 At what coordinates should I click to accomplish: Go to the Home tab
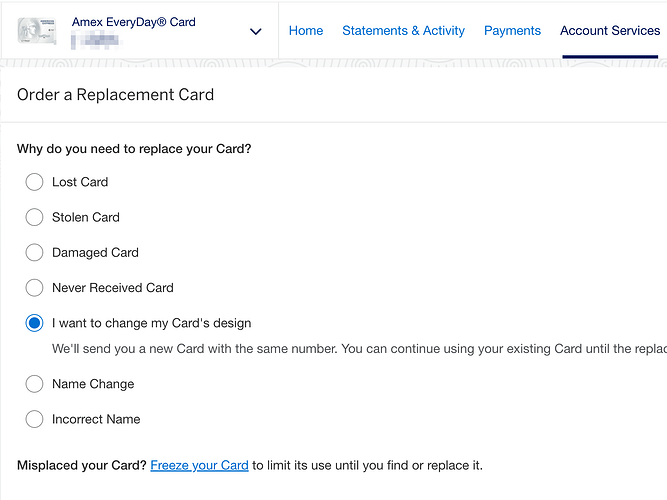click(x=306, y=31)
